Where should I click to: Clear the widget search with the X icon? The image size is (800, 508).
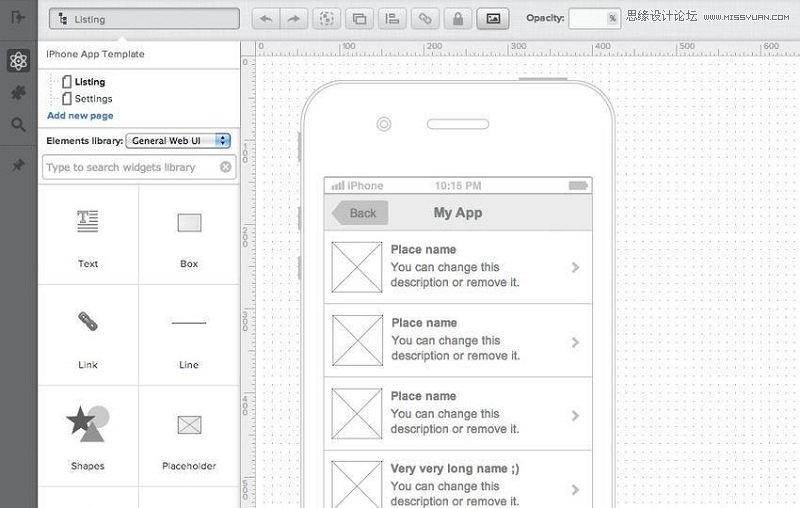pyautogui.click(x=226, y=167)
